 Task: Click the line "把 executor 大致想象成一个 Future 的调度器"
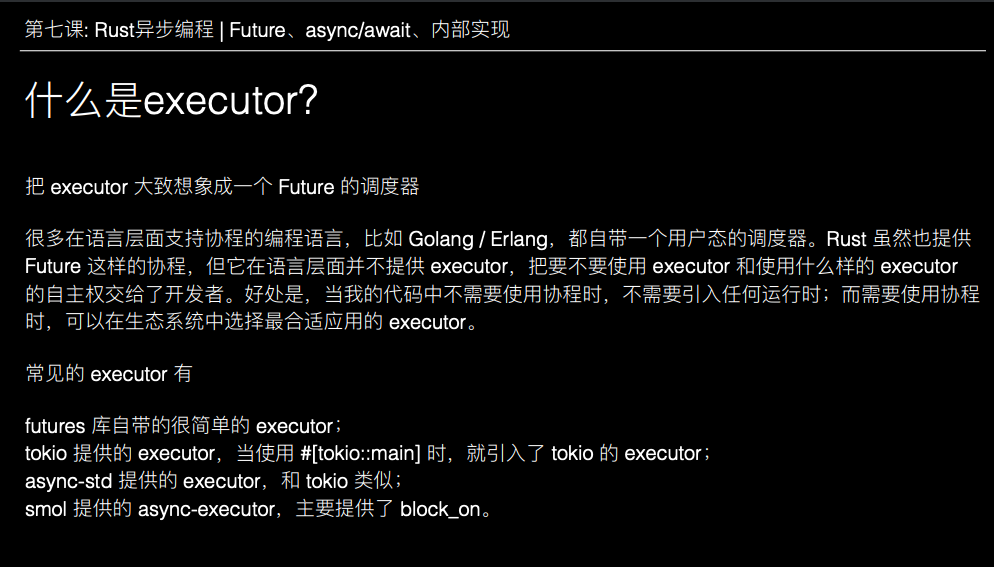(x=222, y=187)
